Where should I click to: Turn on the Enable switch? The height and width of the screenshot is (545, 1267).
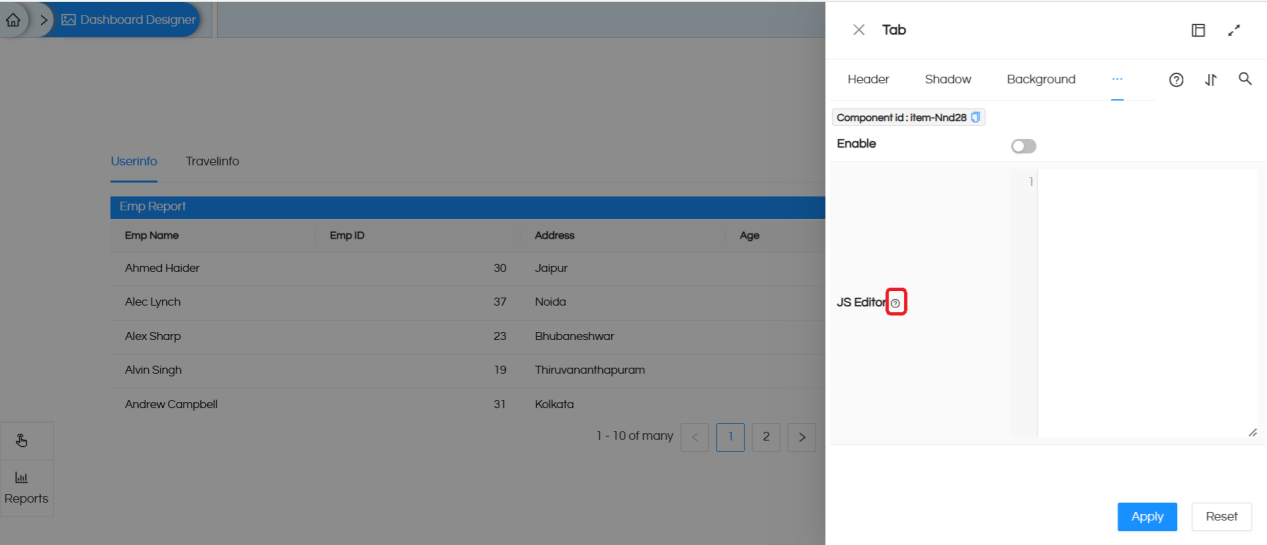pos(1023,146)
